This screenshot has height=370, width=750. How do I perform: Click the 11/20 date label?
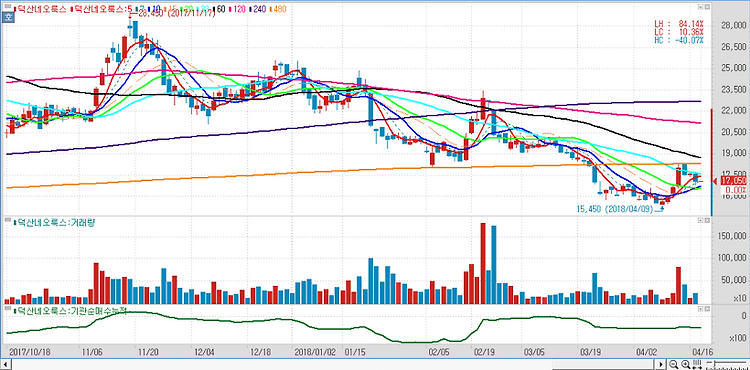(148, 351)
